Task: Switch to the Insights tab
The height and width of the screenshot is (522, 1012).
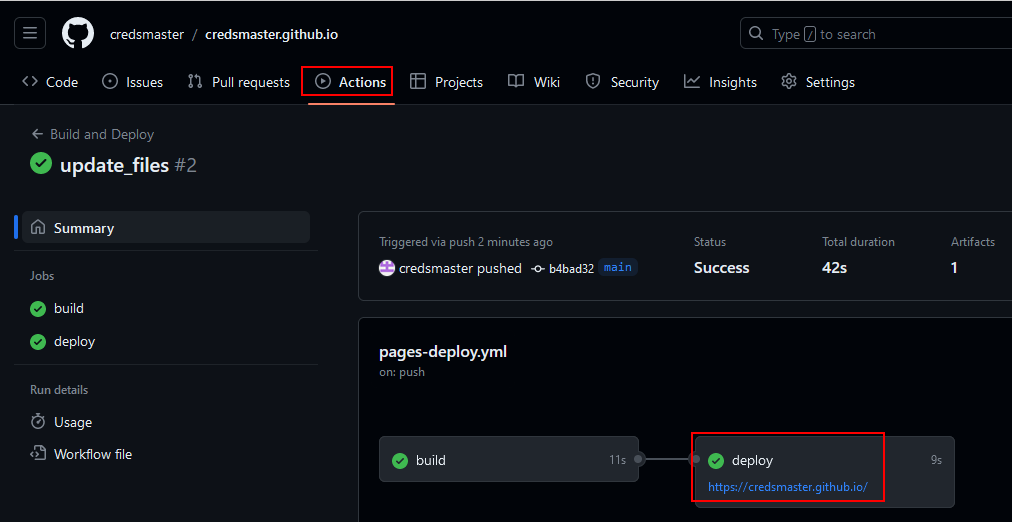Action: [720, 82]
